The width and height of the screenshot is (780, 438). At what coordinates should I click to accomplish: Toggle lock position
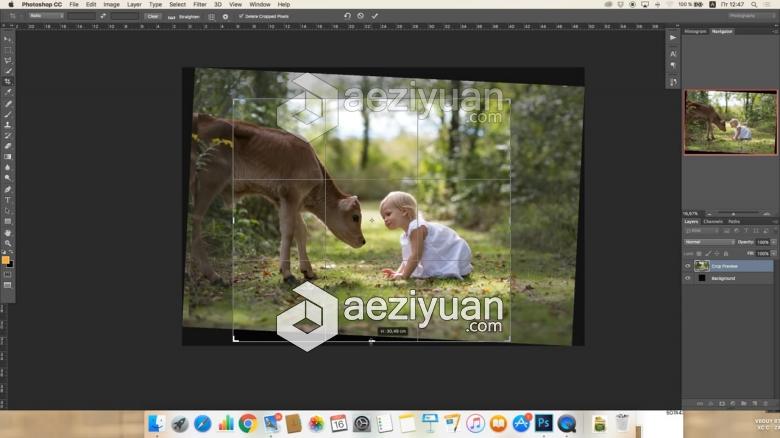click(x=717, y=254)
